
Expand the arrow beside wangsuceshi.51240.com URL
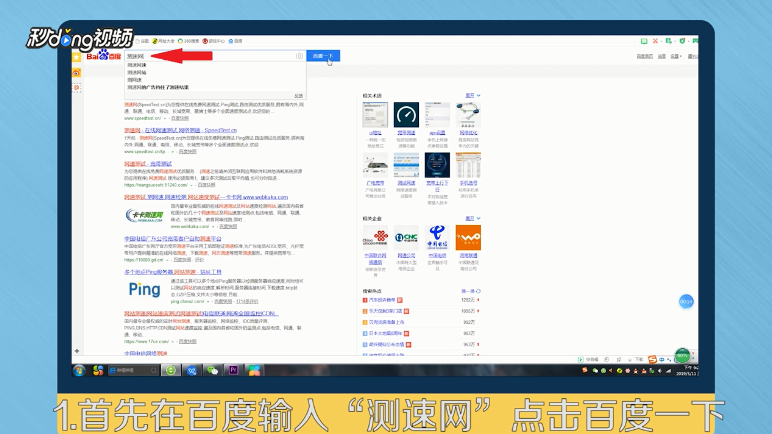tap(192, 185)
